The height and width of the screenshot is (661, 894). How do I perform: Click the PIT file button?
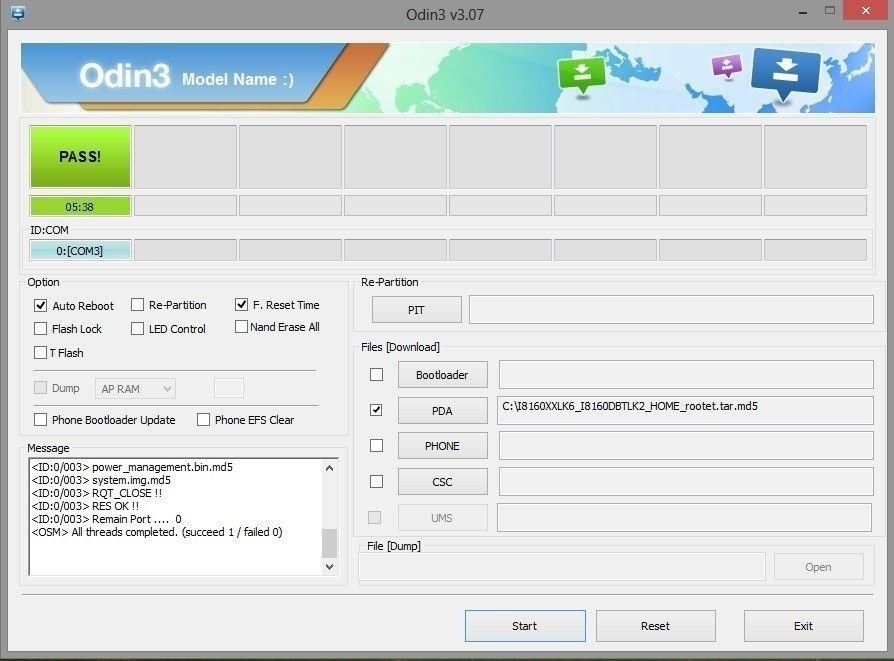pyautogui.click(x=417, y=310)
